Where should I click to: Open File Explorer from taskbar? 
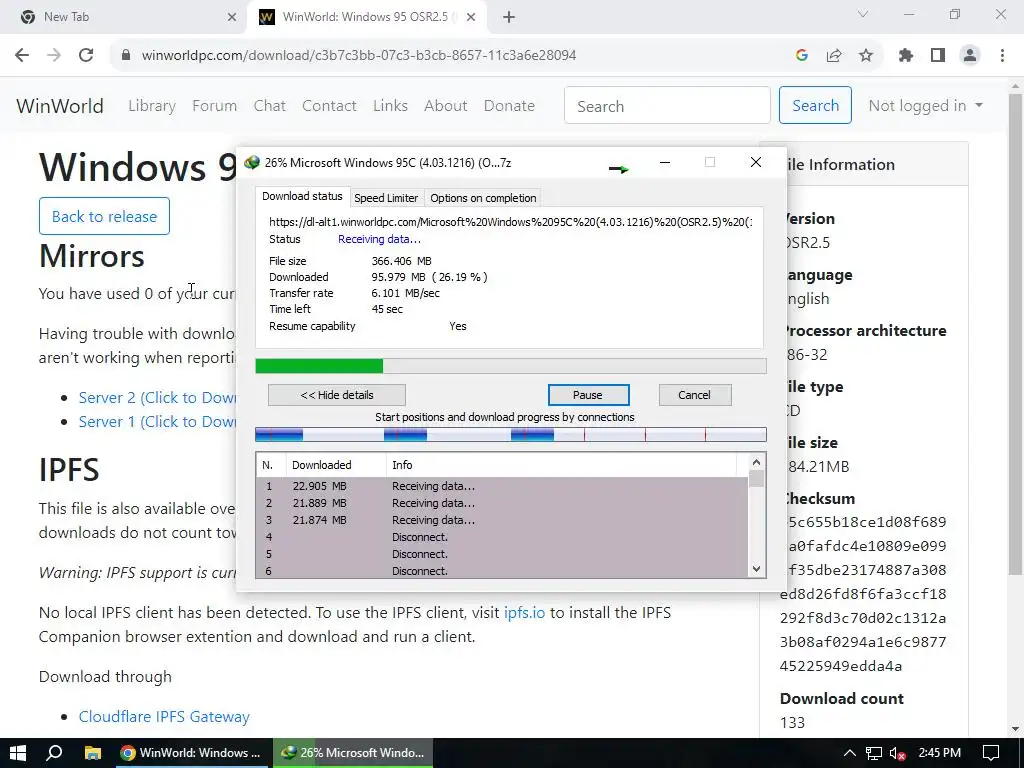coord(93,753)
